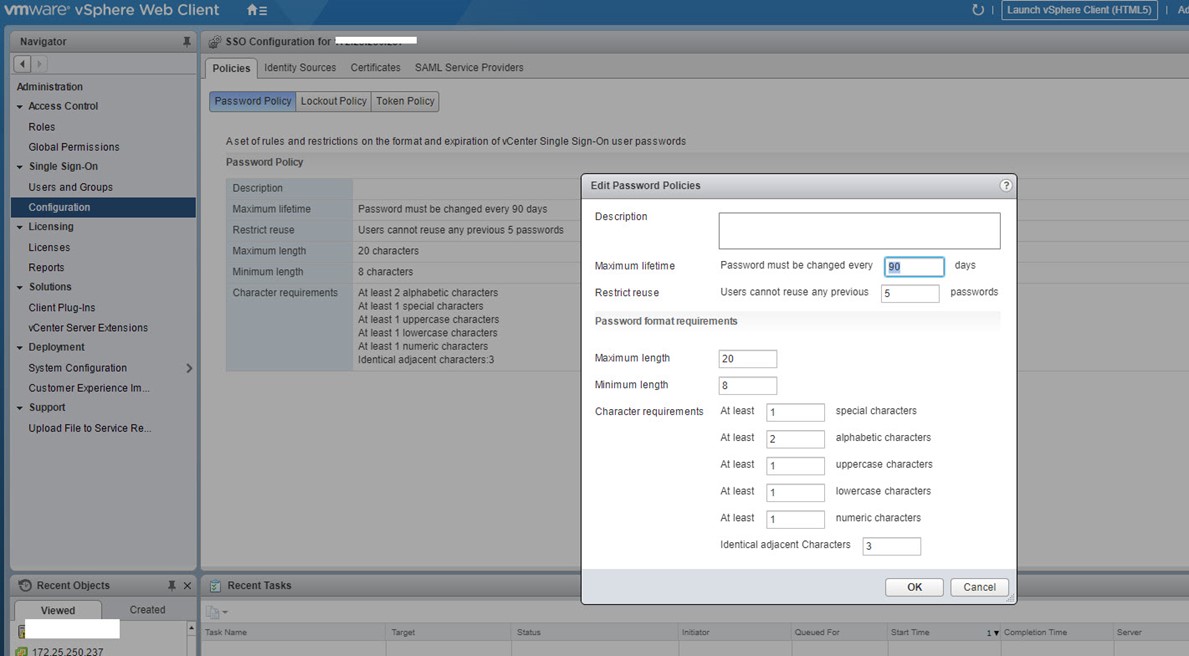Open Reports in the Navigator
Viewport: 1189px width, 656px height.
pyautogui.click(x=46, y=268)
